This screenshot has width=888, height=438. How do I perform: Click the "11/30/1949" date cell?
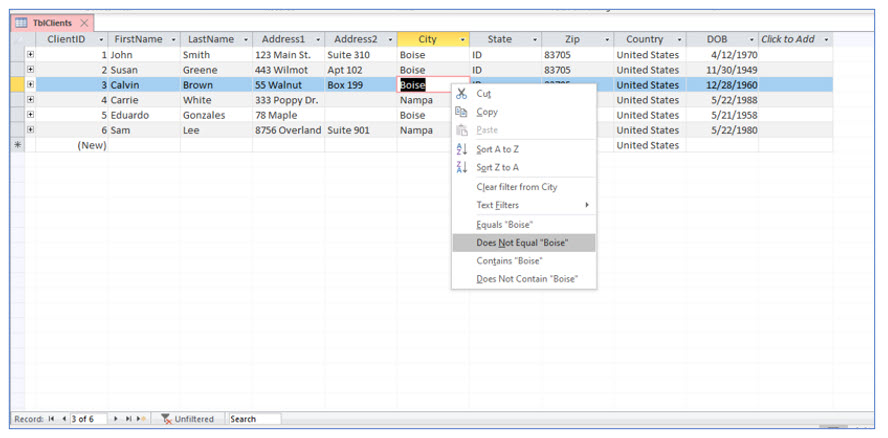tap(722, 70)
